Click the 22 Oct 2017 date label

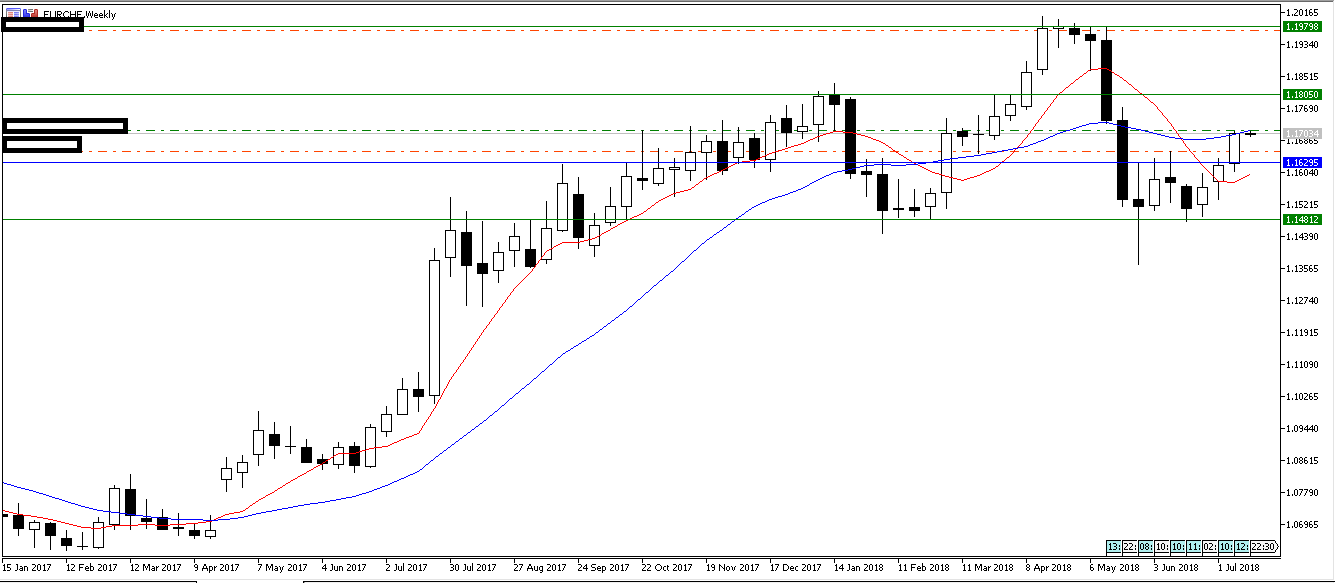coord(667,568)
